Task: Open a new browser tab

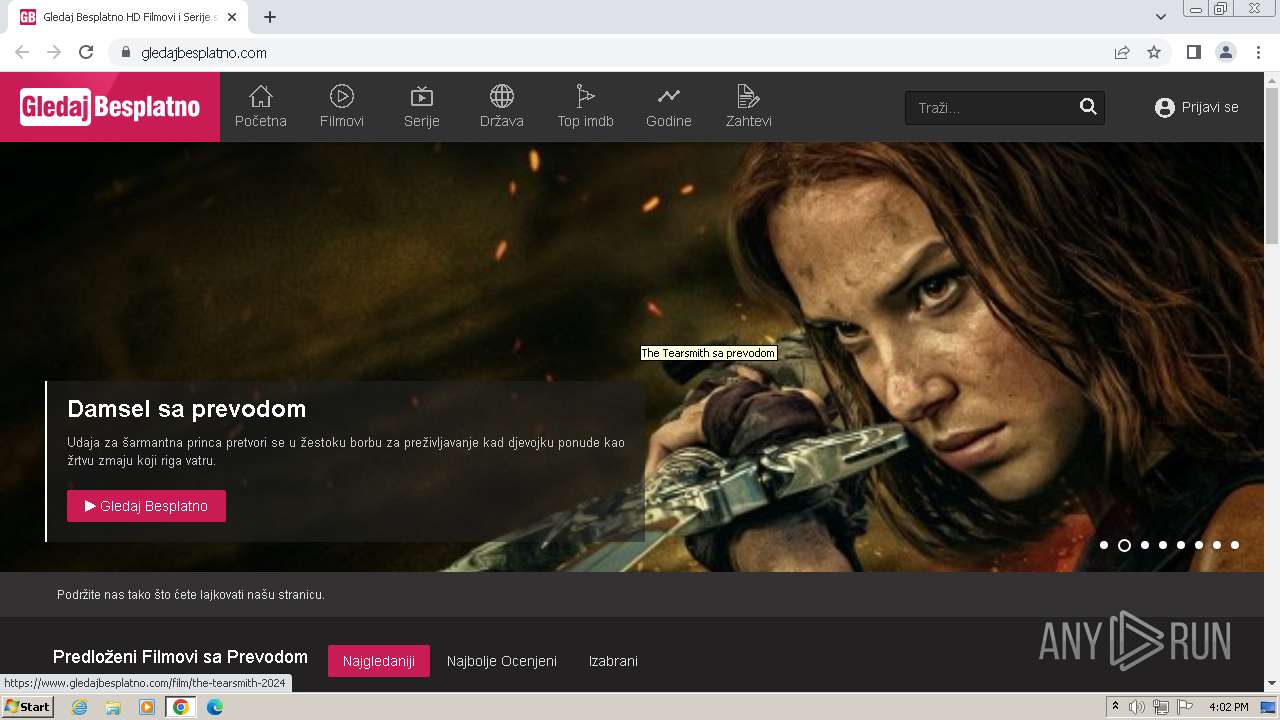Action: click(270, 17)
